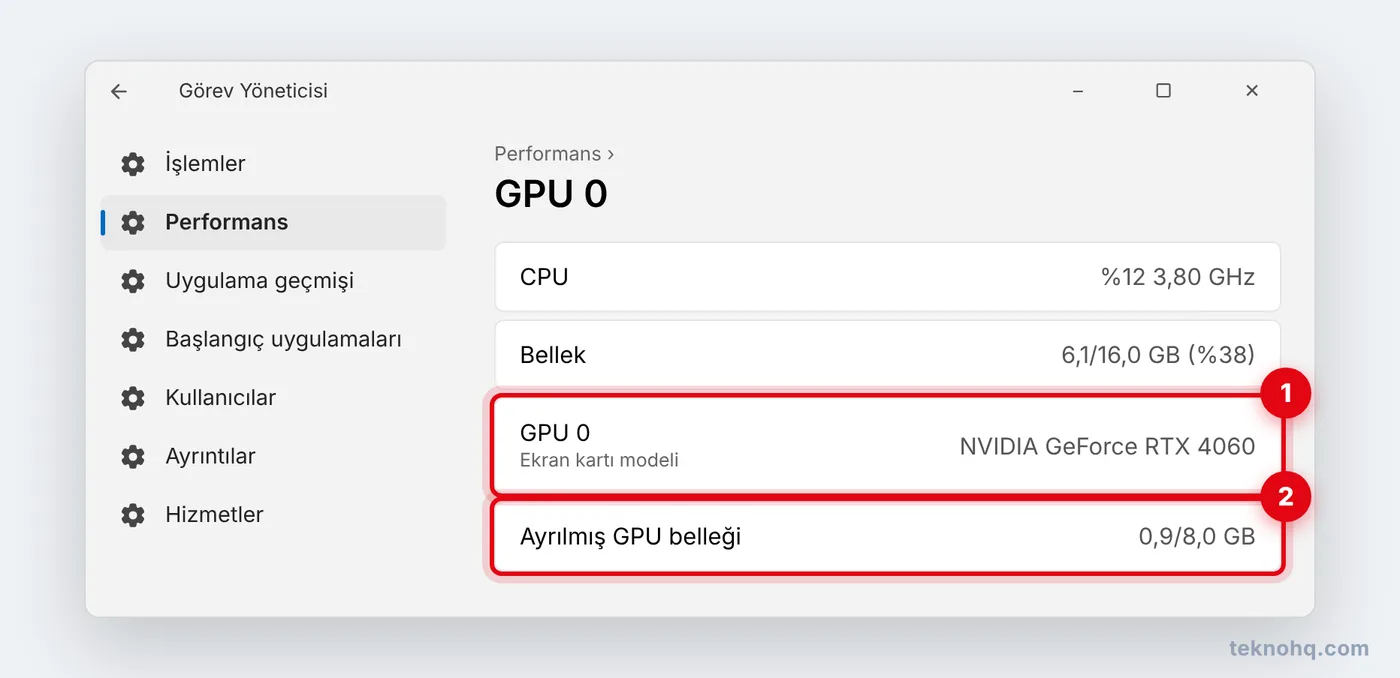
Task: Go to Başlangıç uygulamaları
Action: tap(273, 340)
